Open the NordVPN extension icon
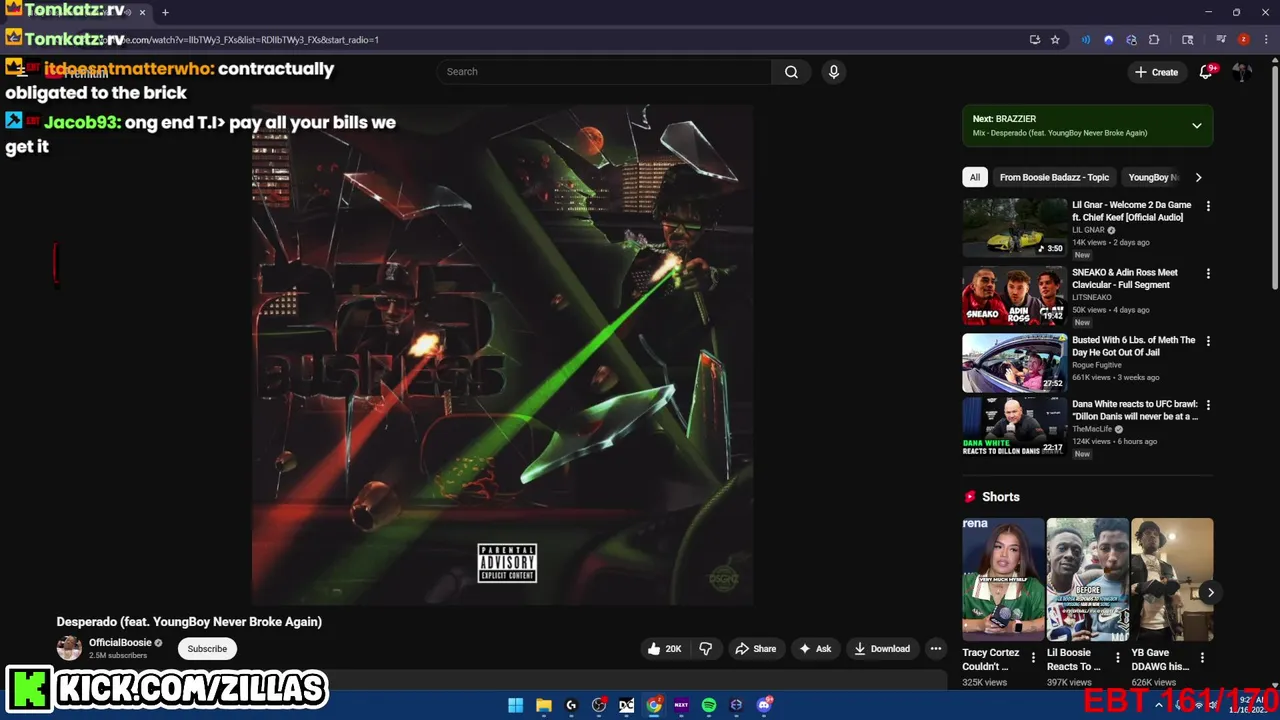This screenshot has width=1280, height=720. coord(1108,40)
